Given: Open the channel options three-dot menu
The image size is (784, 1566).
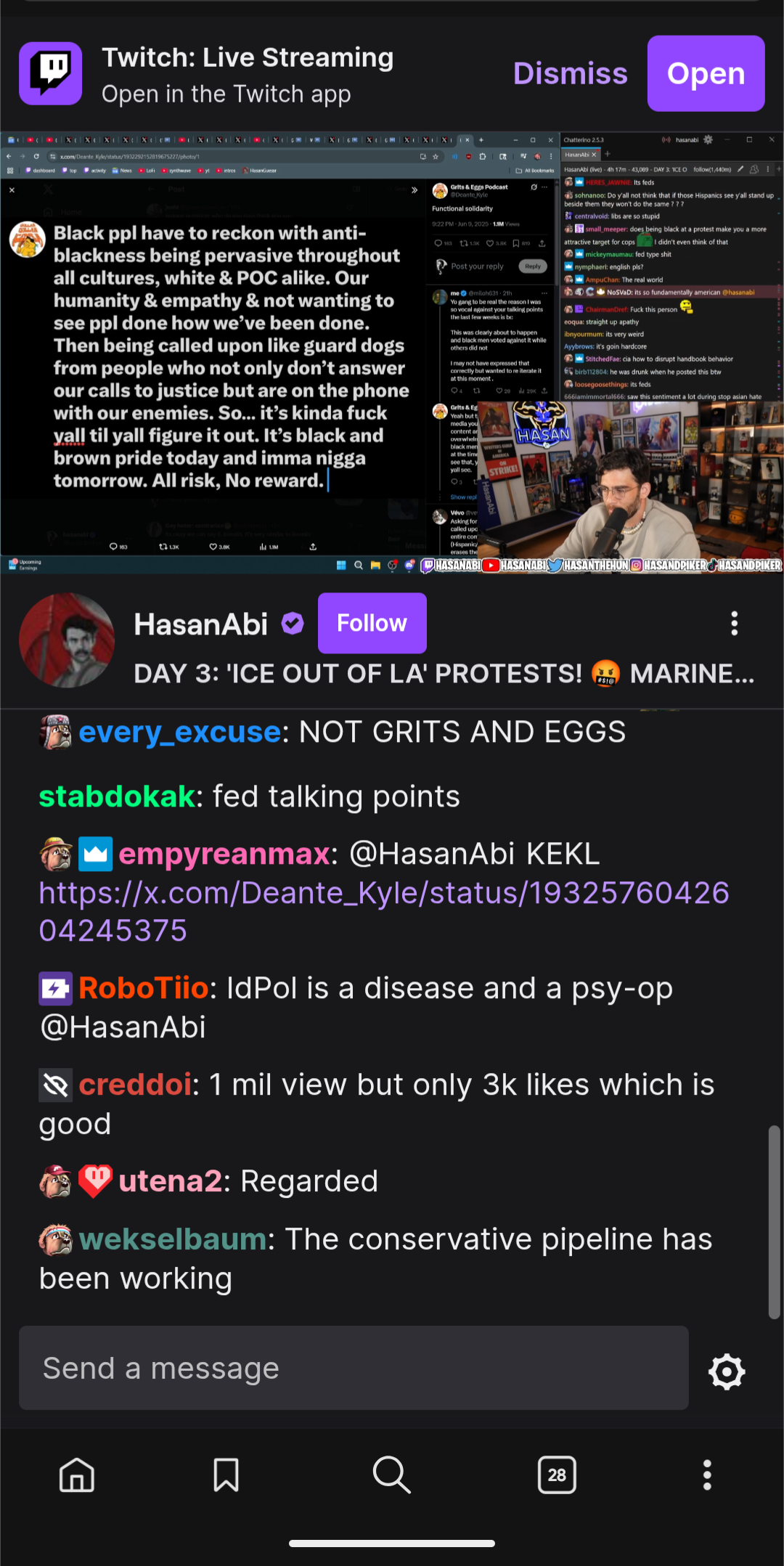Looking at the screenshot, I should [735, 624].
